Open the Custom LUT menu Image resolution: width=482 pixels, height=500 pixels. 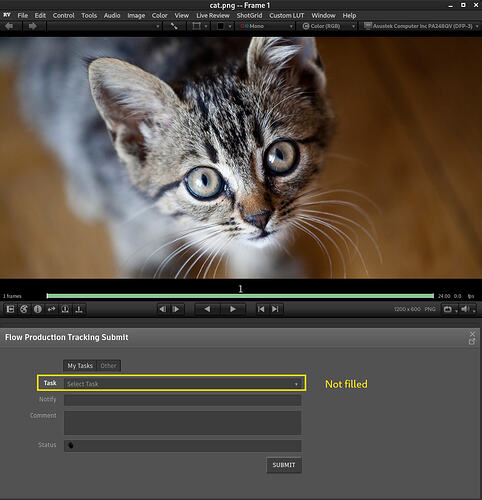[287, 15]
